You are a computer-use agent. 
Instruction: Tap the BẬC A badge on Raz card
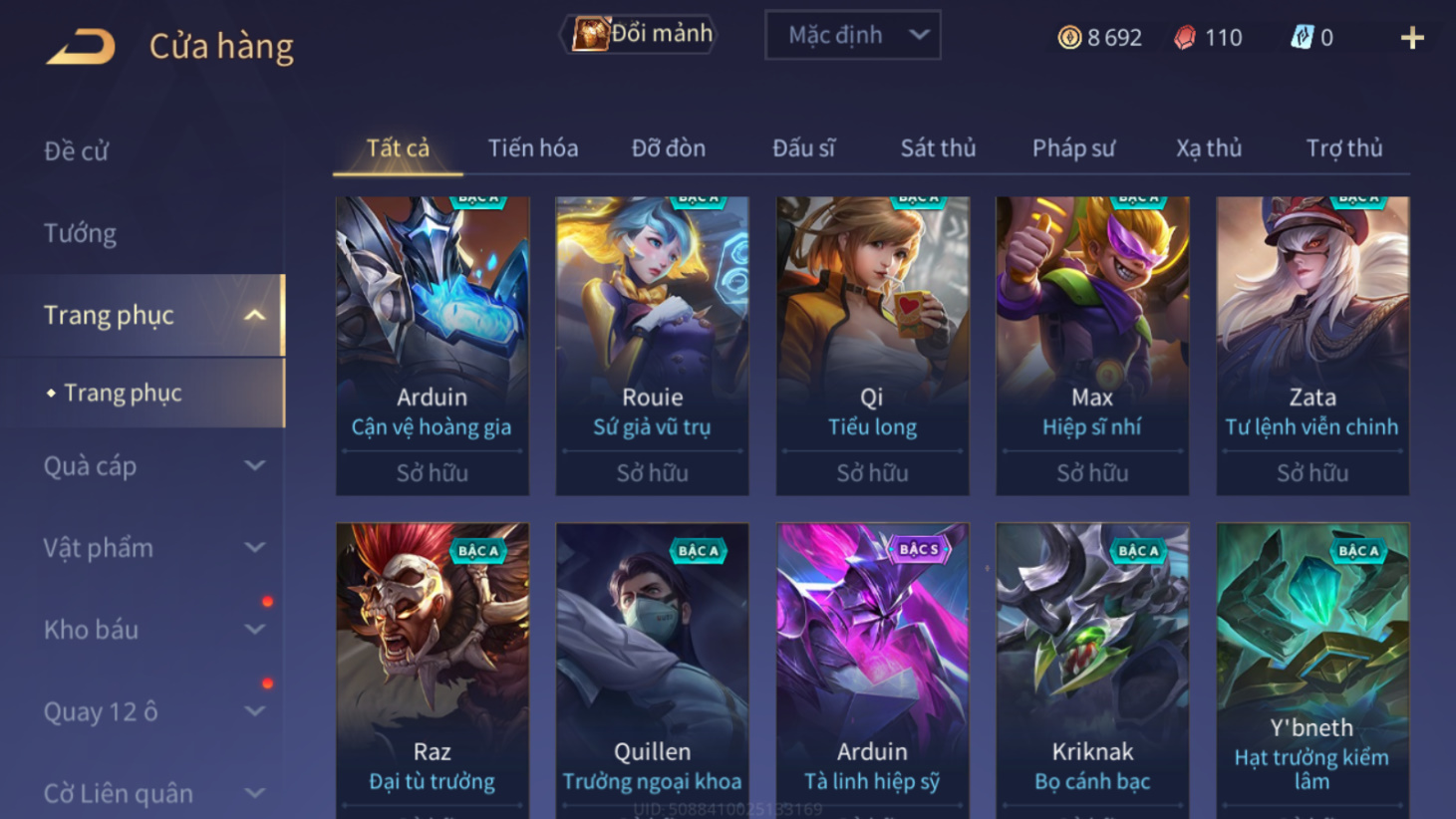478,550
